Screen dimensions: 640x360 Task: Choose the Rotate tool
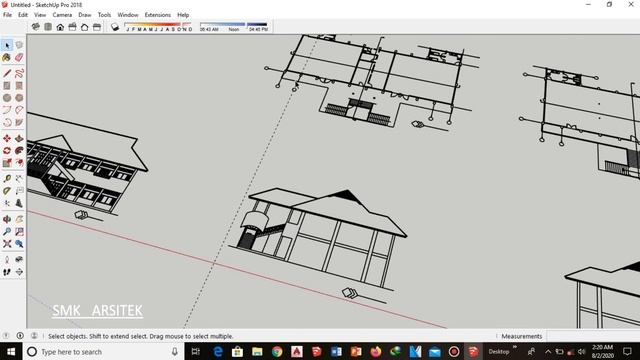(x=7, y=151)
